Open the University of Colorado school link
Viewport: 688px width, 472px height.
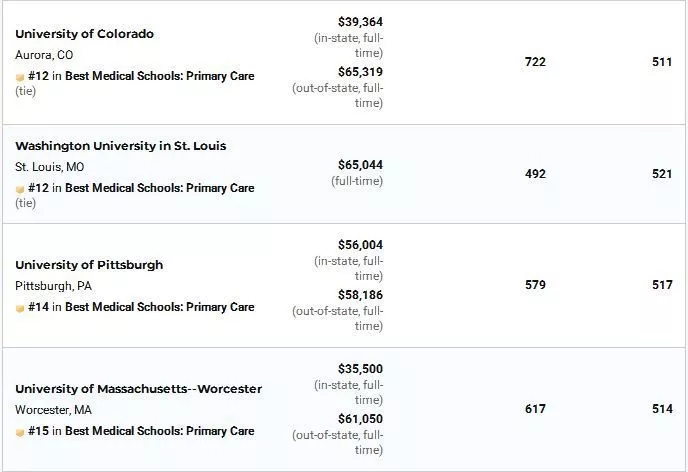(x=84, y=34)
